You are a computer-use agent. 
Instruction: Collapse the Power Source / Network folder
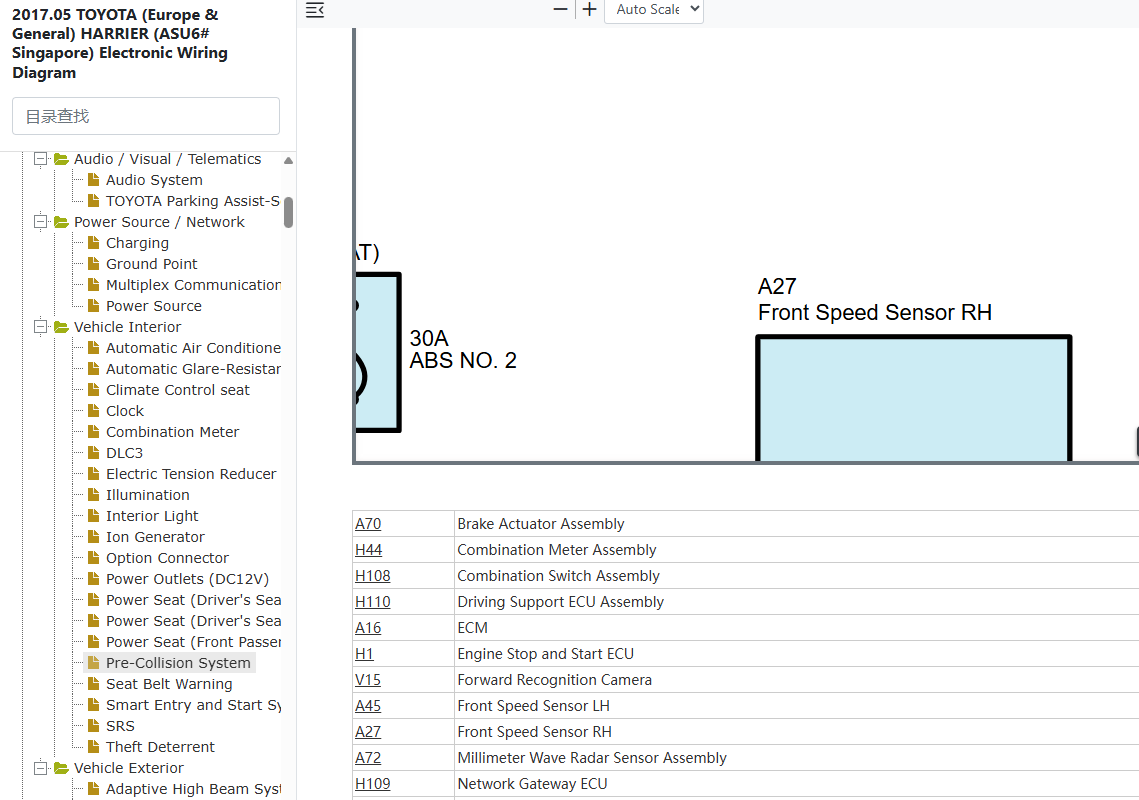(x=41, y=222)
